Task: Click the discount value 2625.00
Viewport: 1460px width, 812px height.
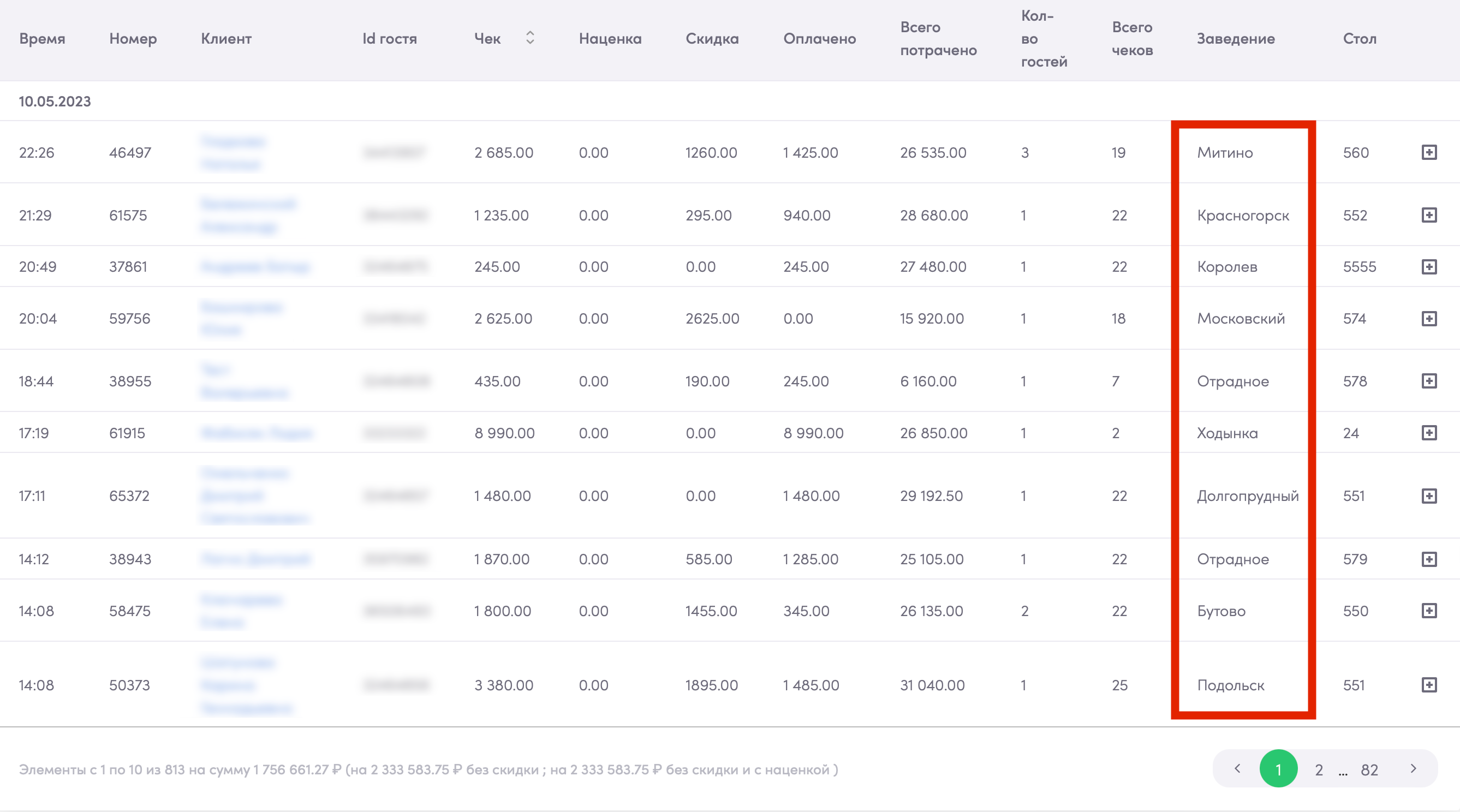Action: click(x=712, y=319)
